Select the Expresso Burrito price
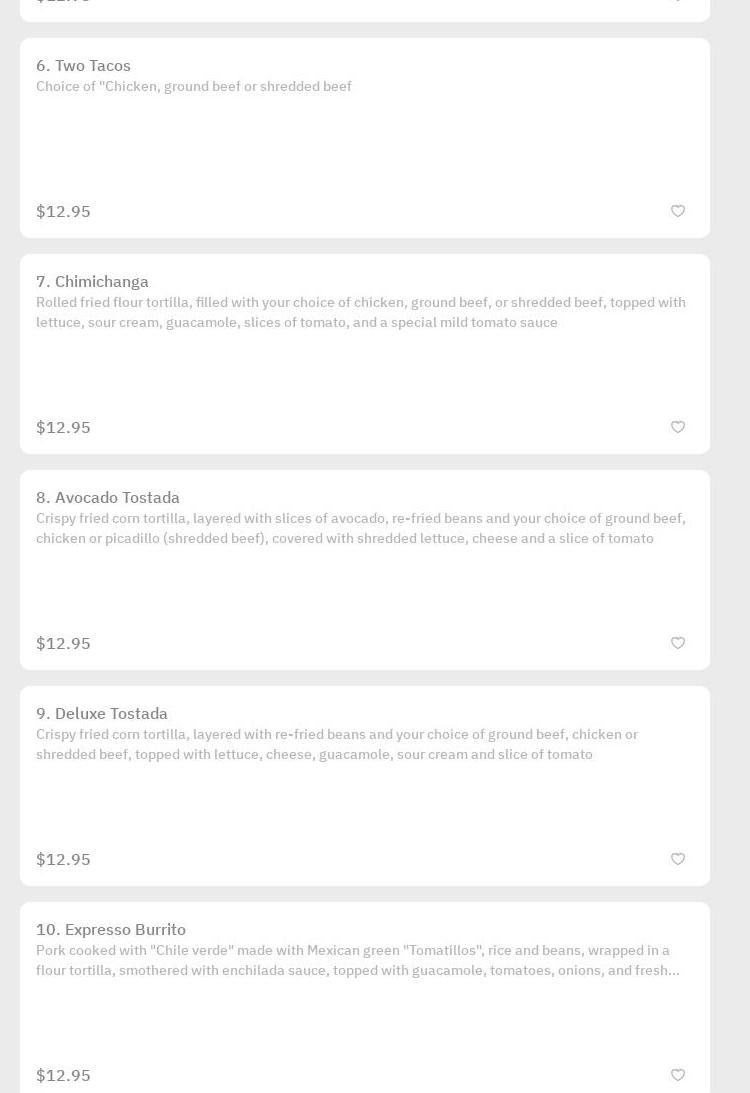 point(63,1076)
